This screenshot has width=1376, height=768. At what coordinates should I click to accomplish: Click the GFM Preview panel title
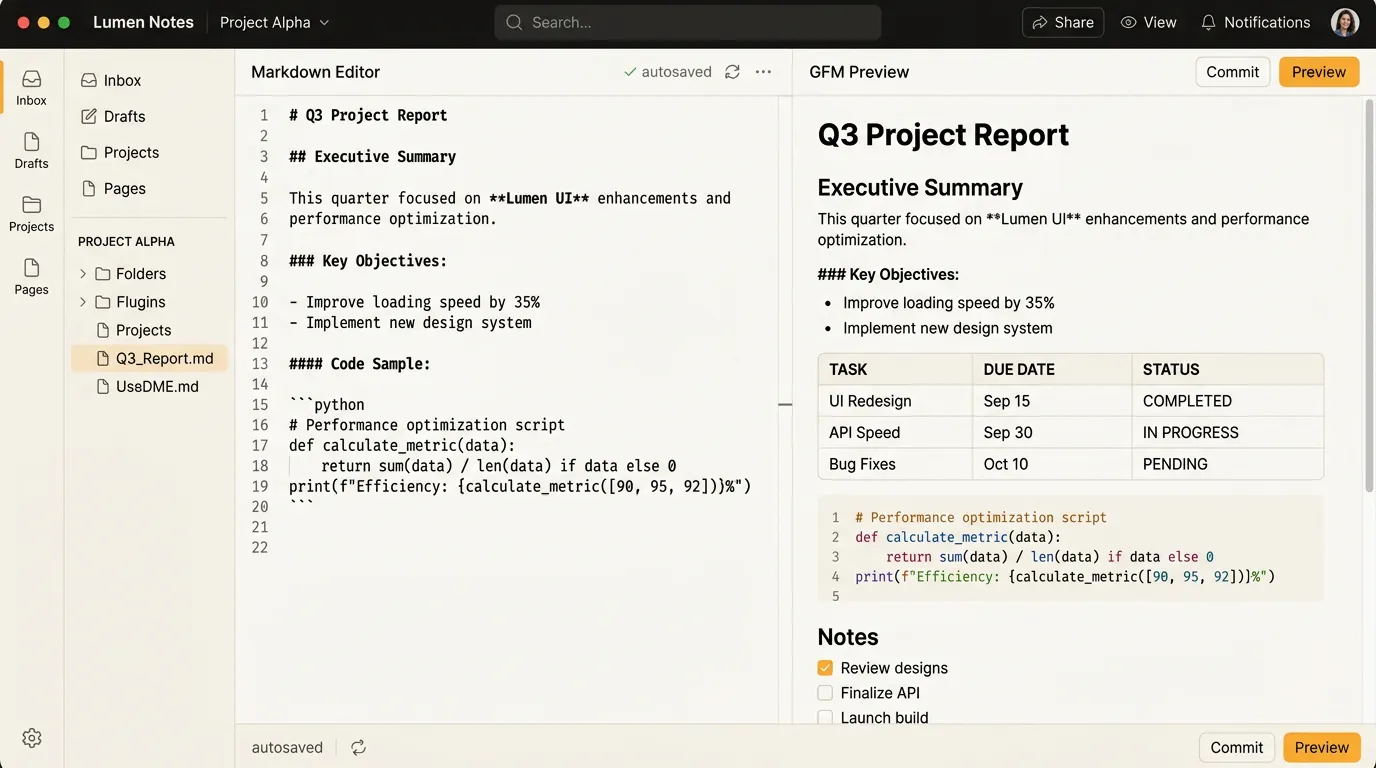coord(859,72)
